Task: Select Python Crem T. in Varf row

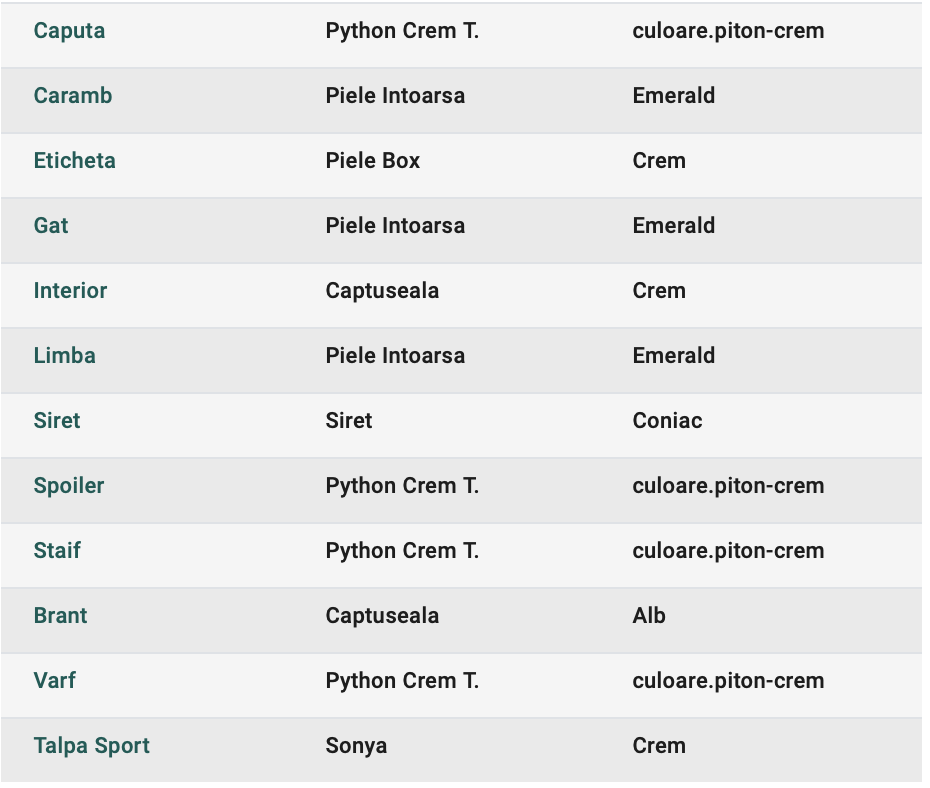Action: point(403,681)
